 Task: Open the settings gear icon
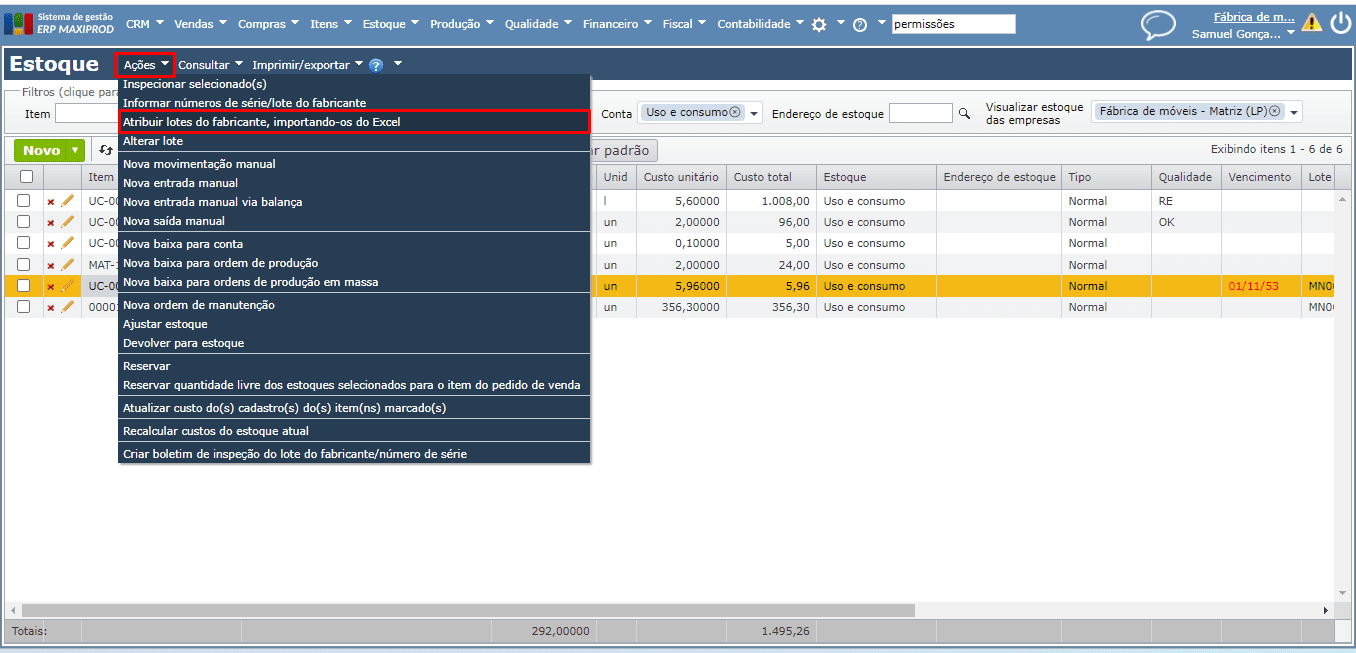819,24
